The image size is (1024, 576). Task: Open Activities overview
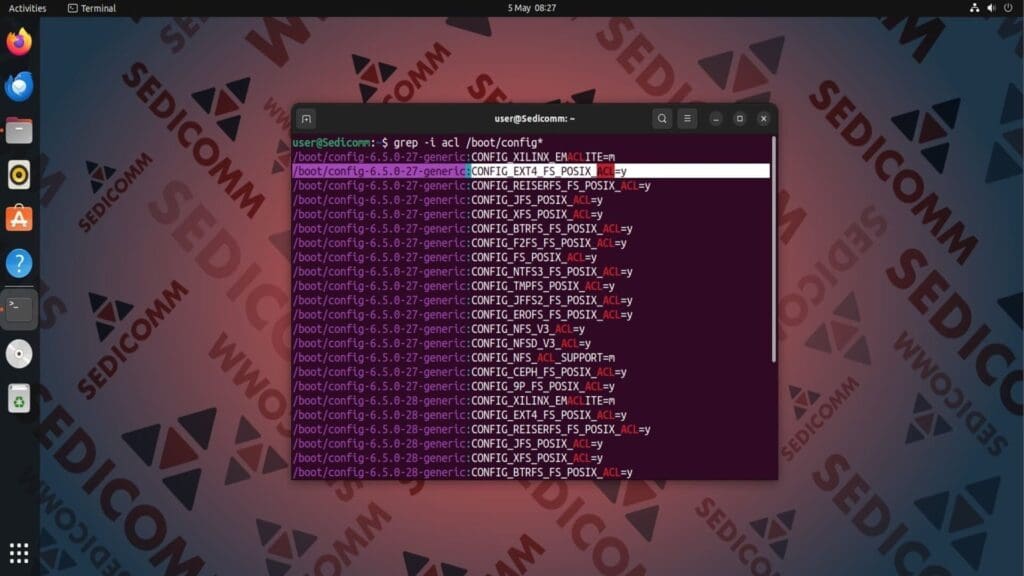coord(27,8)
